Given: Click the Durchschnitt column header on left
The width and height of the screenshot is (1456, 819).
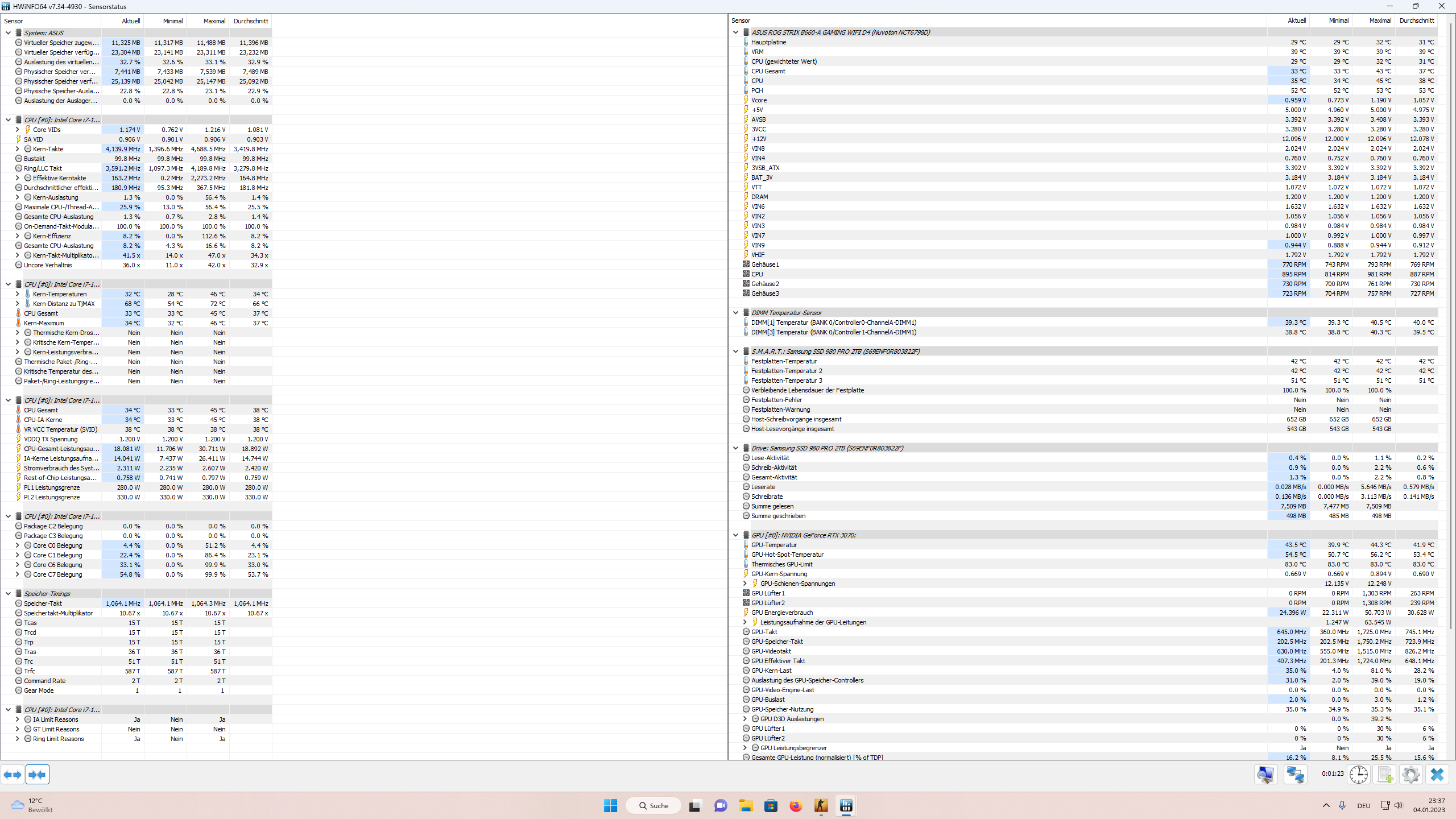Looking at the screenshot, I should click(x=250, y=21).
